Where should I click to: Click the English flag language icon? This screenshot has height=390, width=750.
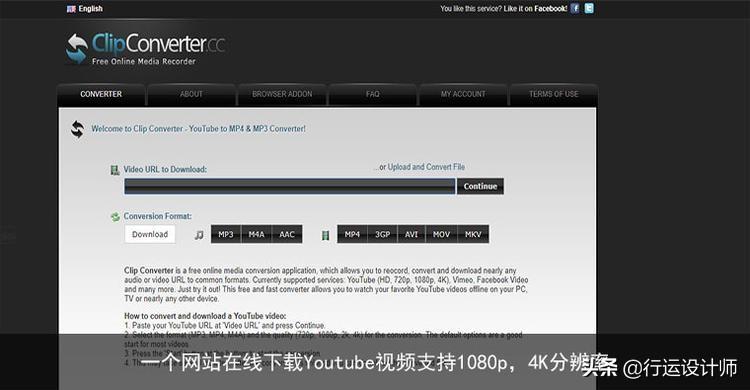pyautogui.click(x=71, y=9)
